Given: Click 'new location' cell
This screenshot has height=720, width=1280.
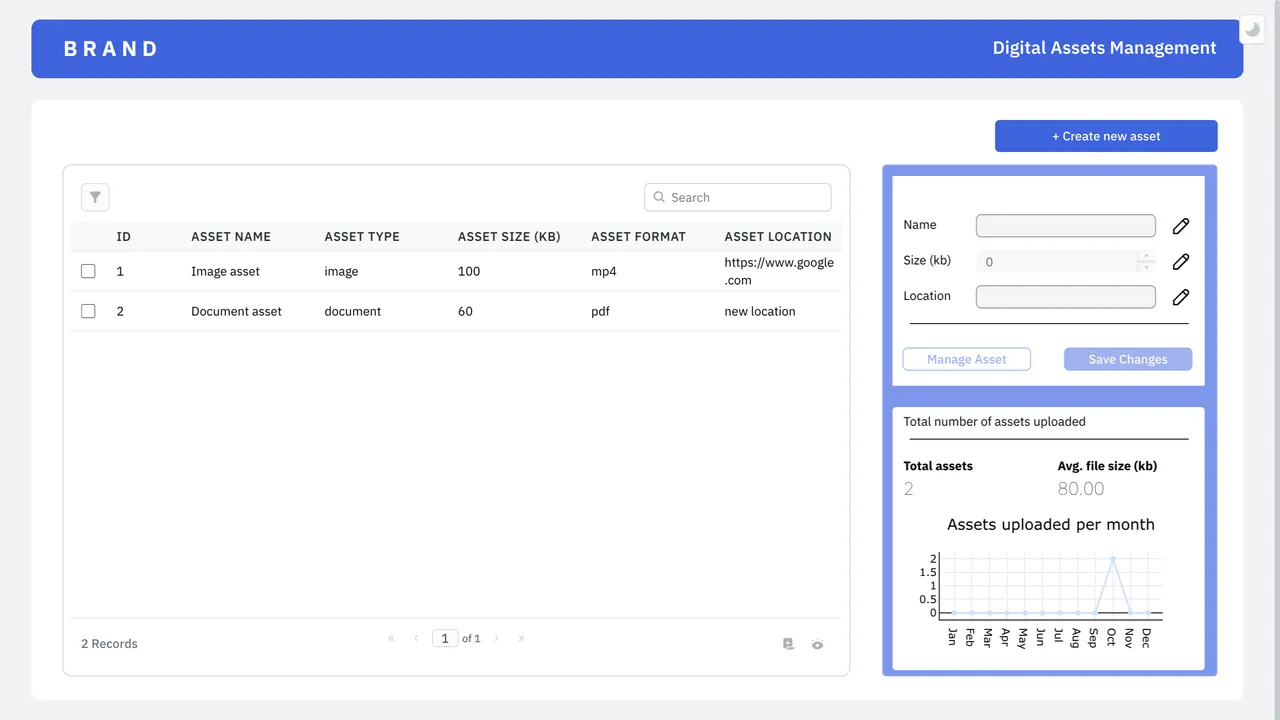Looking at the screenshot, I should click(760, 311).
